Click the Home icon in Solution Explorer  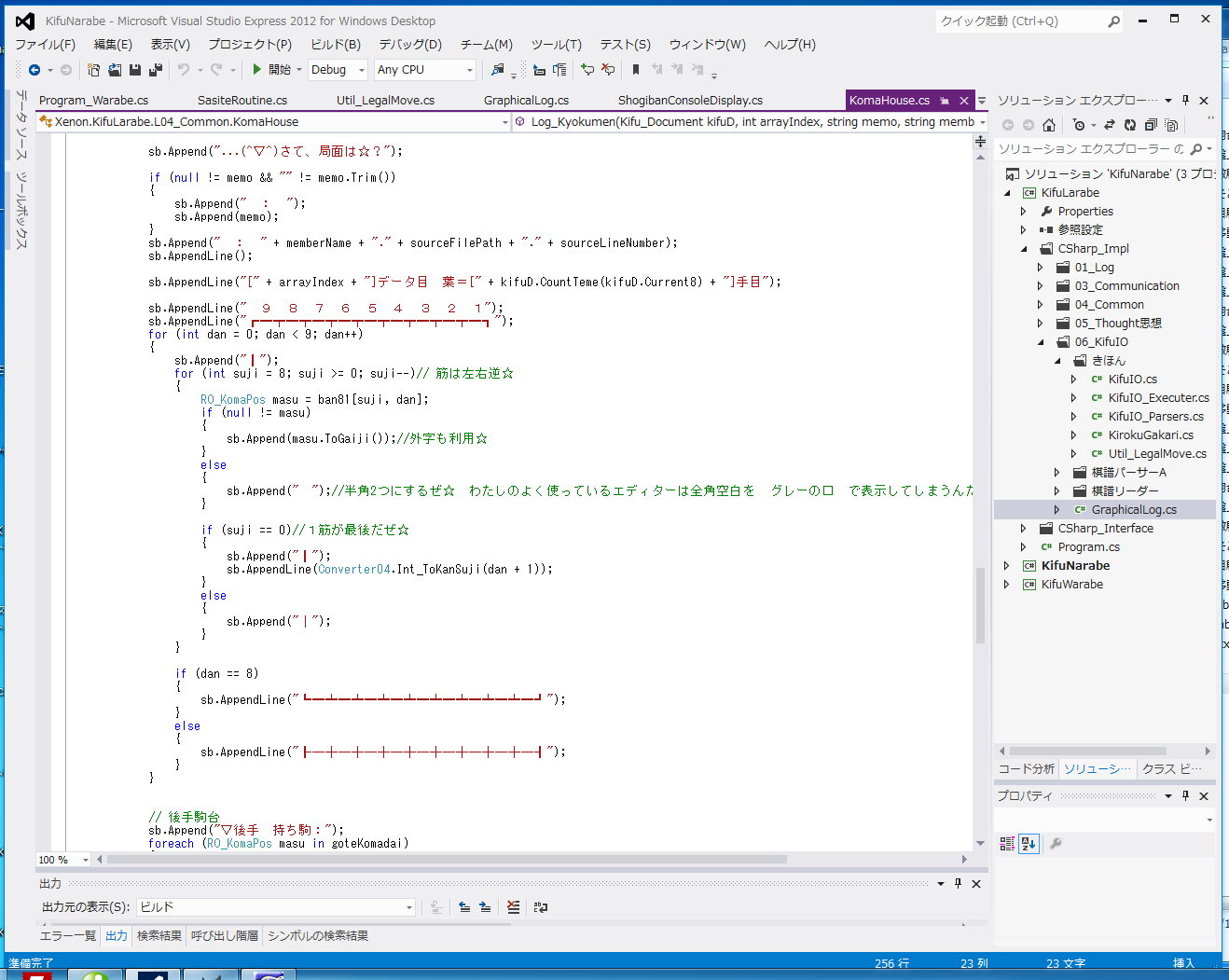click(x=1049, y=125)
